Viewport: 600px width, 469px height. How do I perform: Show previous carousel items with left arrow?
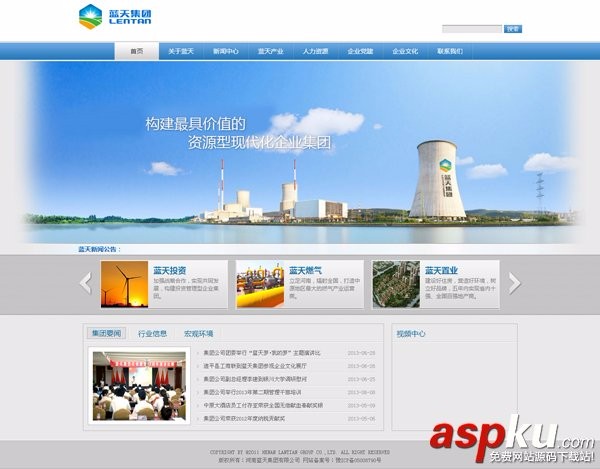pos(86,283)
